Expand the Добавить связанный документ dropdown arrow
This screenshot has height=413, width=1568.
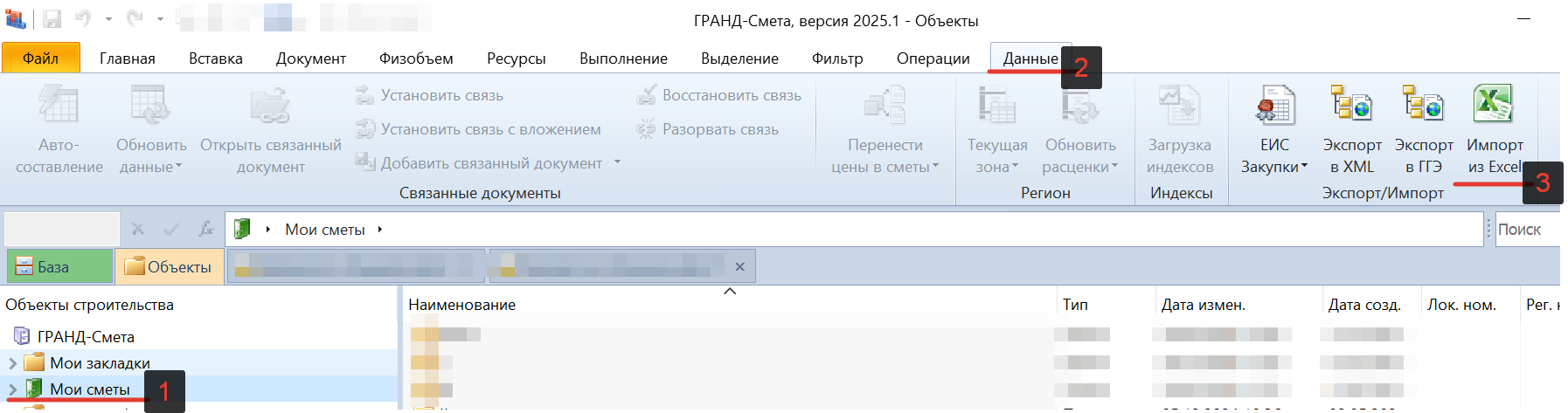pyautogui.click(x=617, y=162)
